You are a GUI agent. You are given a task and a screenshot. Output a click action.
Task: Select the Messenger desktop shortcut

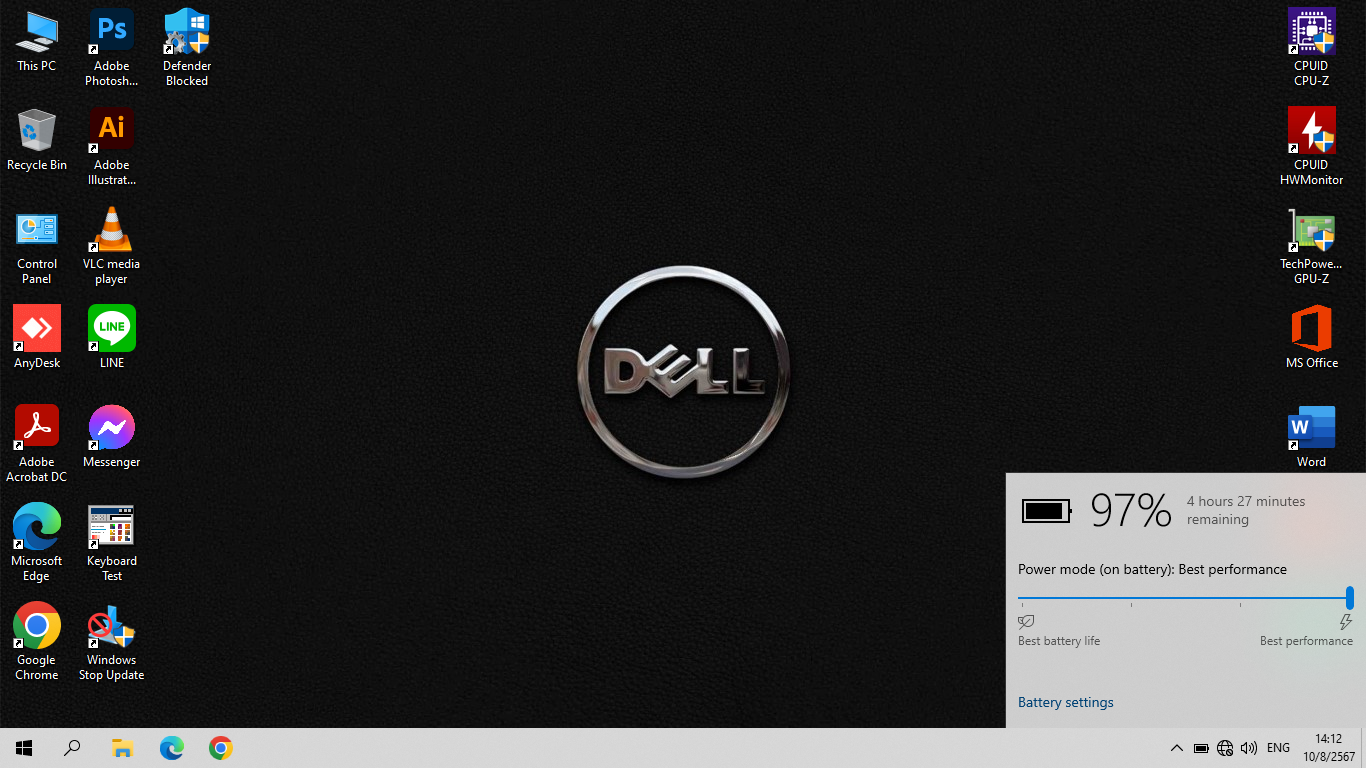click(112, 437)
